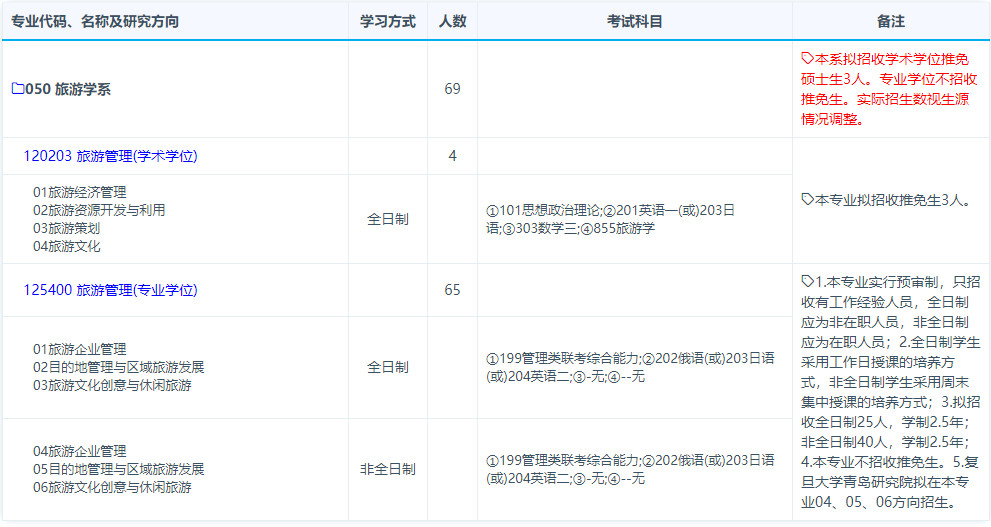Click the folder icon beside 050 旅游学系
991x527 pixels.
click(x=17, y=89)
